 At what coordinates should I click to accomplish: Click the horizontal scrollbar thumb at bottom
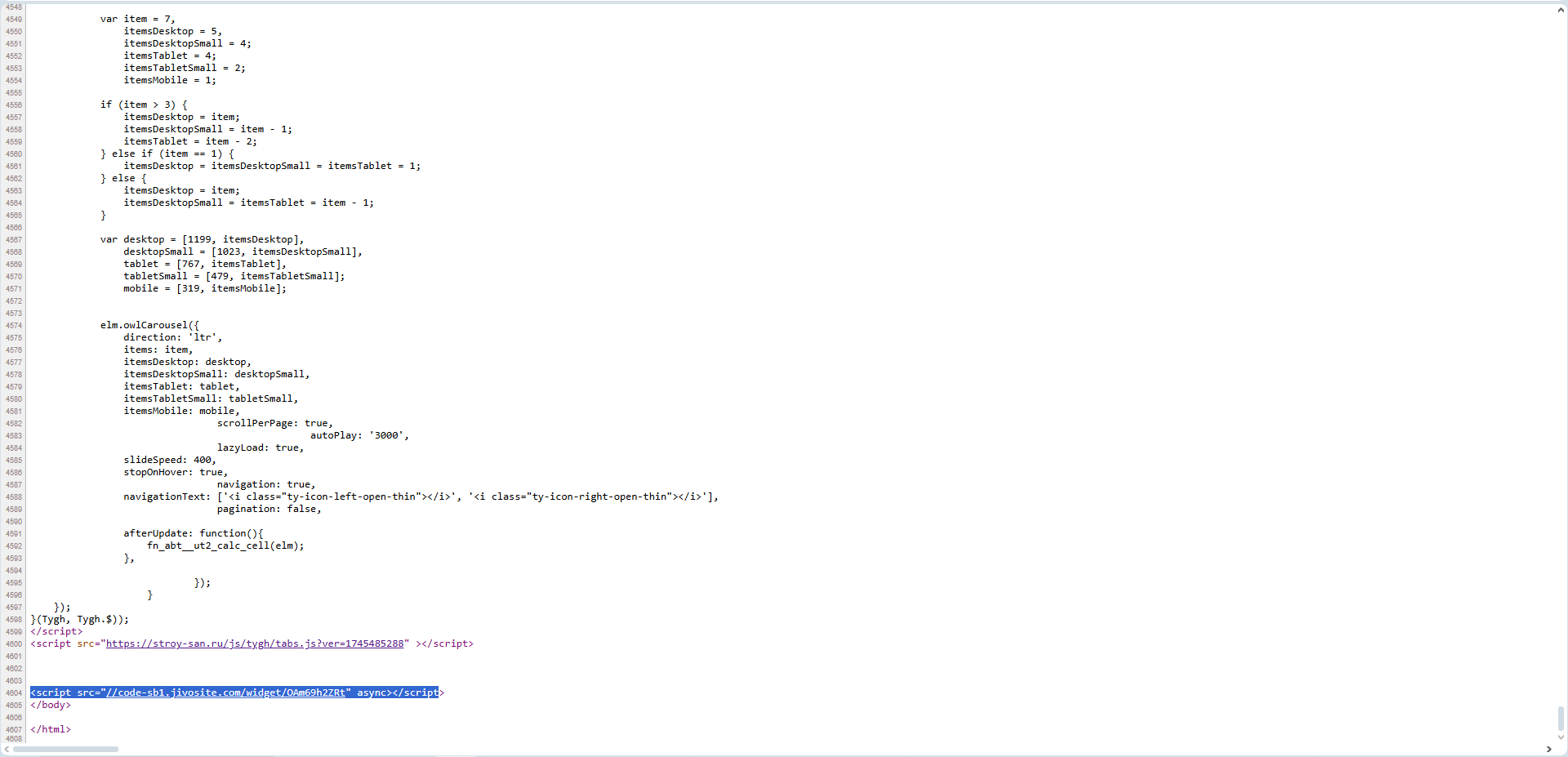[65, 749]
